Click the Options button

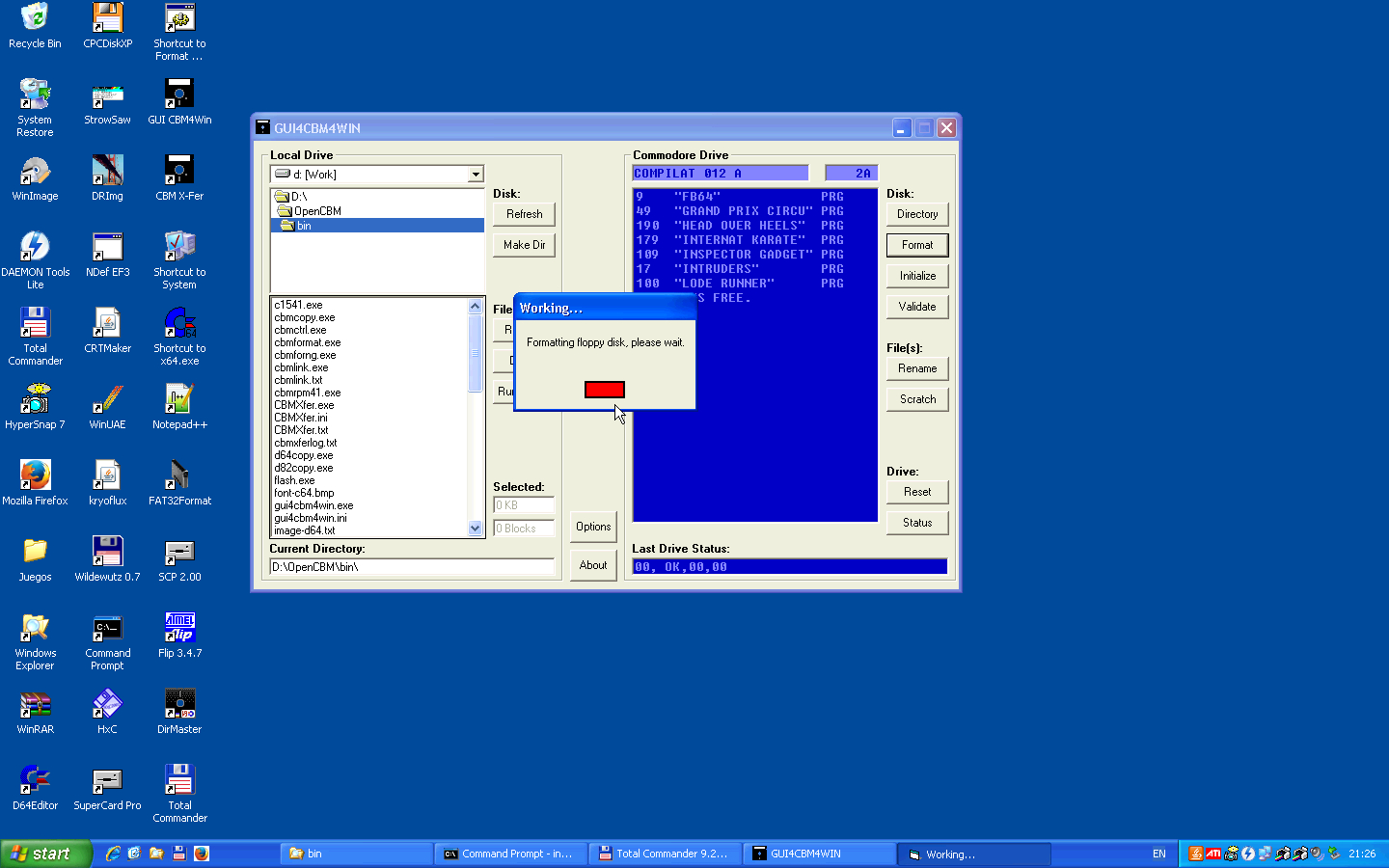pos(593,527)
